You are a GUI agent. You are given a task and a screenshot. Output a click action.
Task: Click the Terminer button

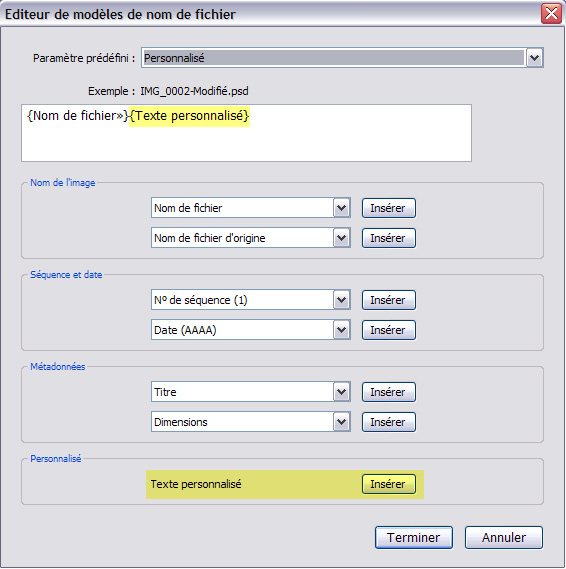coord(414,537)
